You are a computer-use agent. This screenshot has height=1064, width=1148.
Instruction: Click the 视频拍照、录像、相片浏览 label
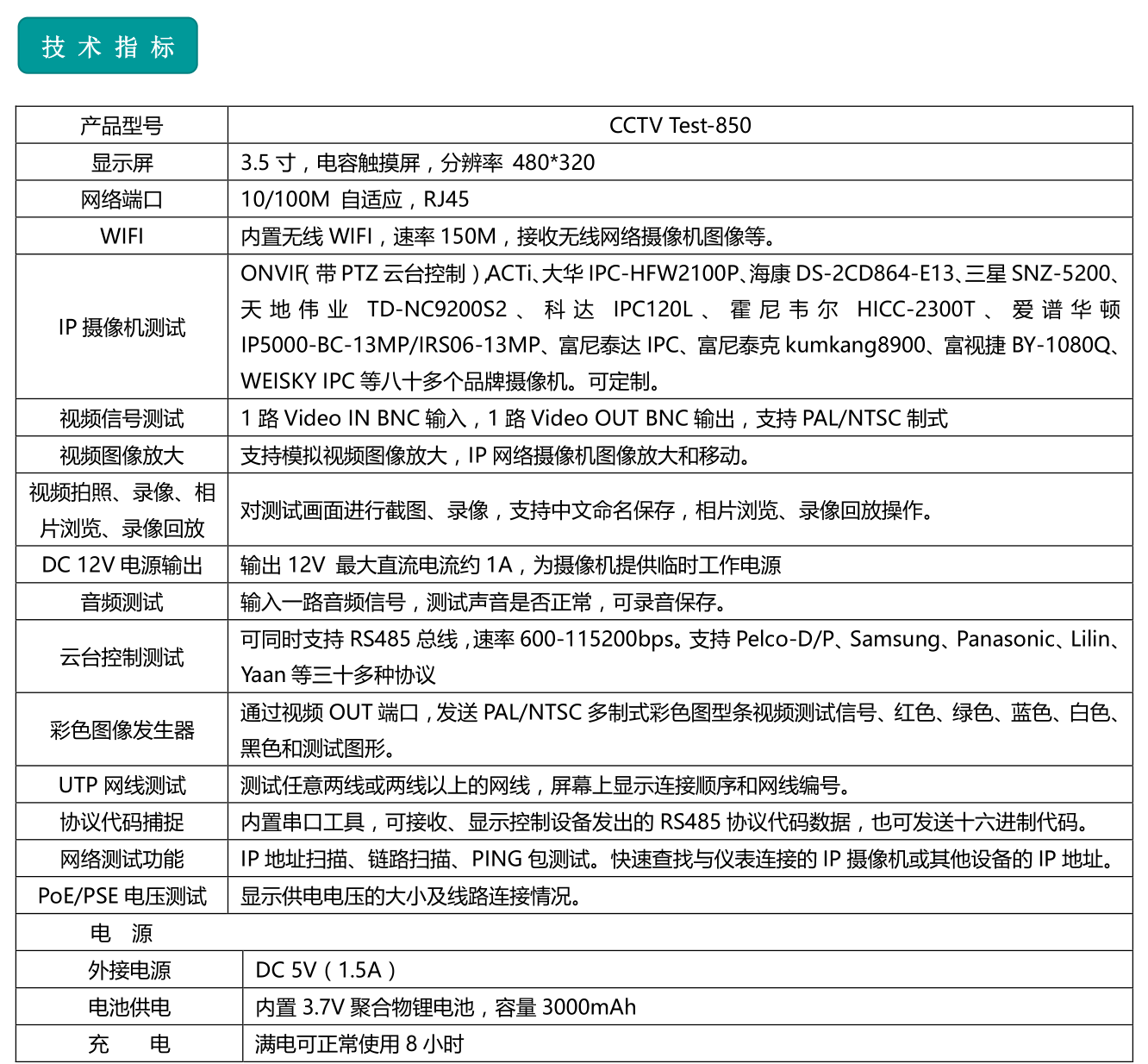coord(122,510)
